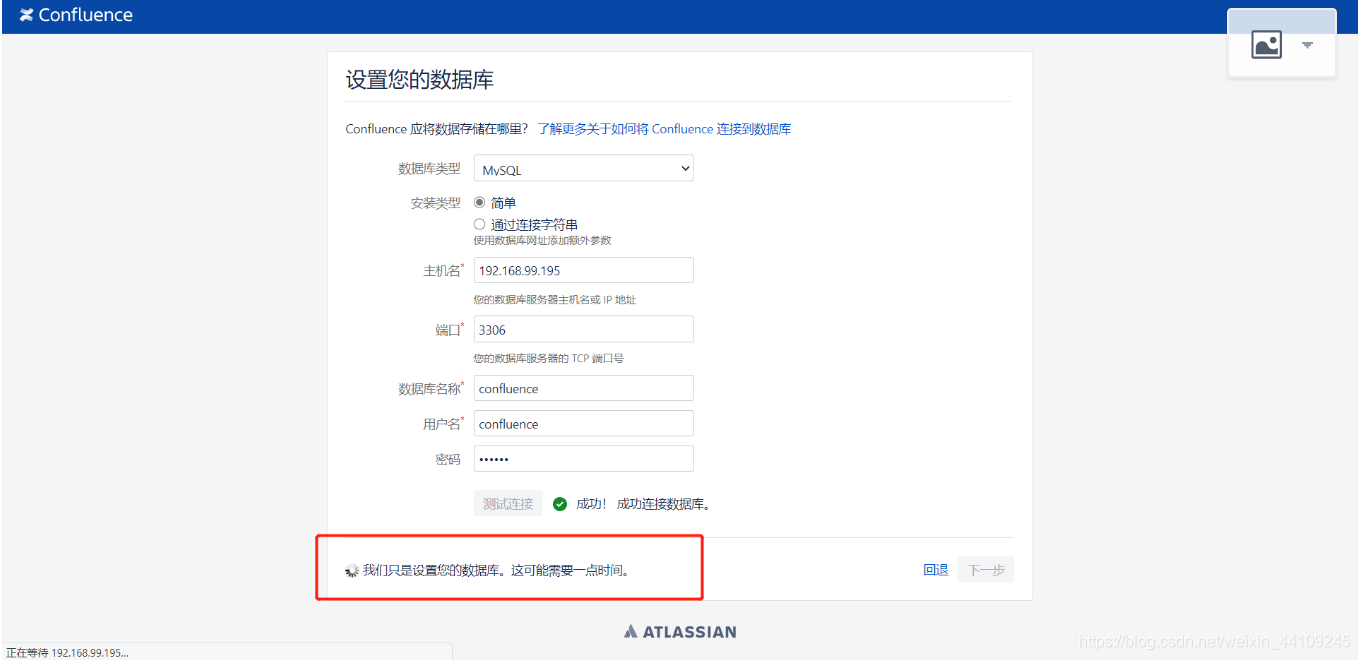This screenshot has height=660, width=1360.
Task: Click the 用户名 input field
Action: 584,423
